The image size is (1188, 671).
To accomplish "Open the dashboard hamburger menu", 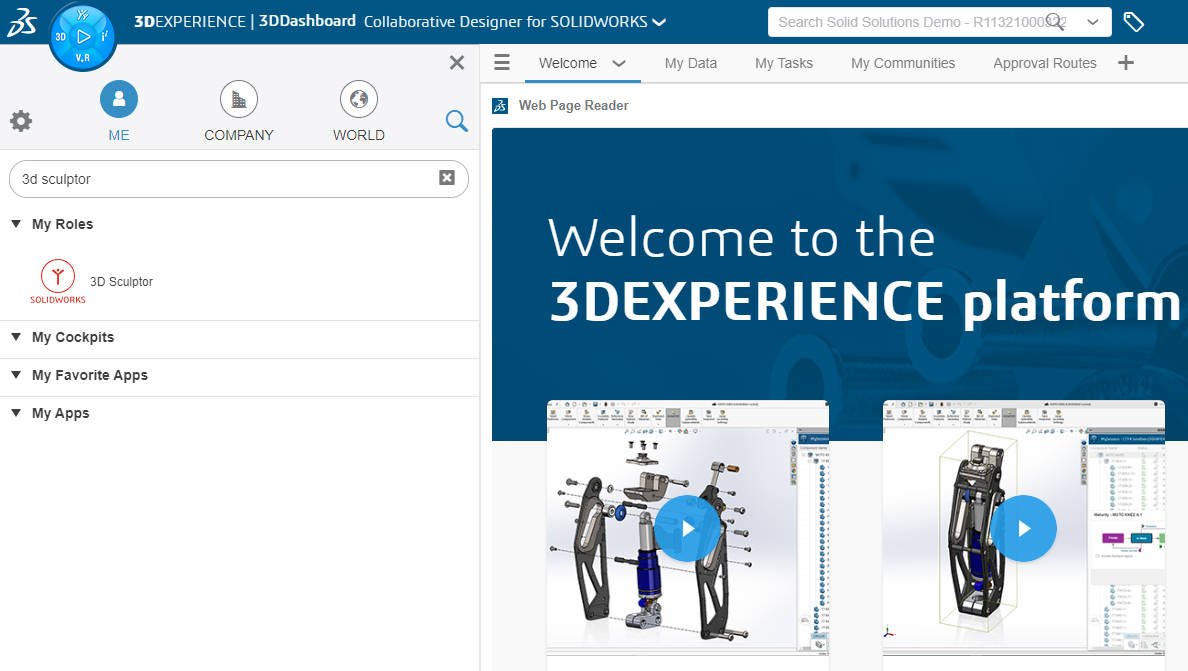I will 501,62.
